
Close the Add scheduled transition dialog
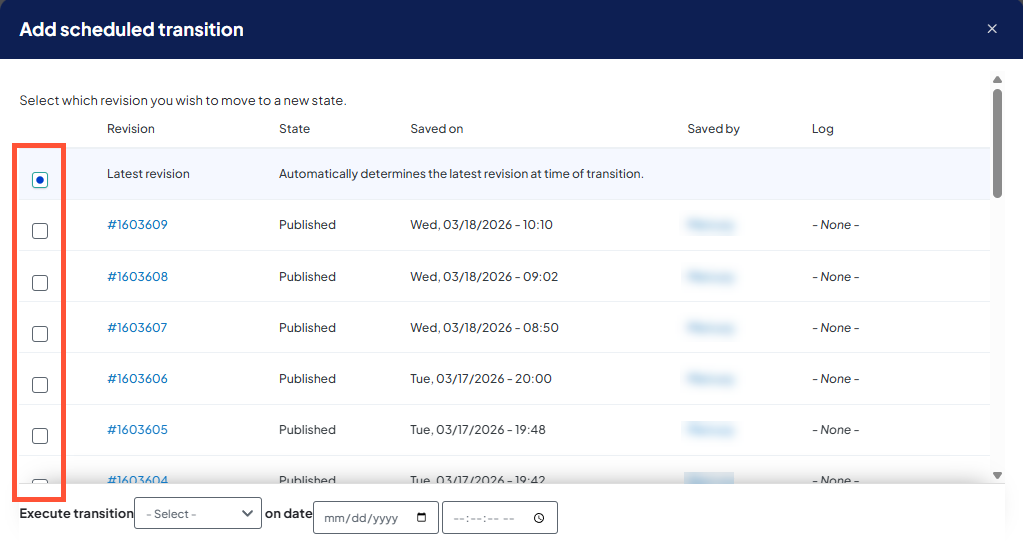click(x=992, y=29)
